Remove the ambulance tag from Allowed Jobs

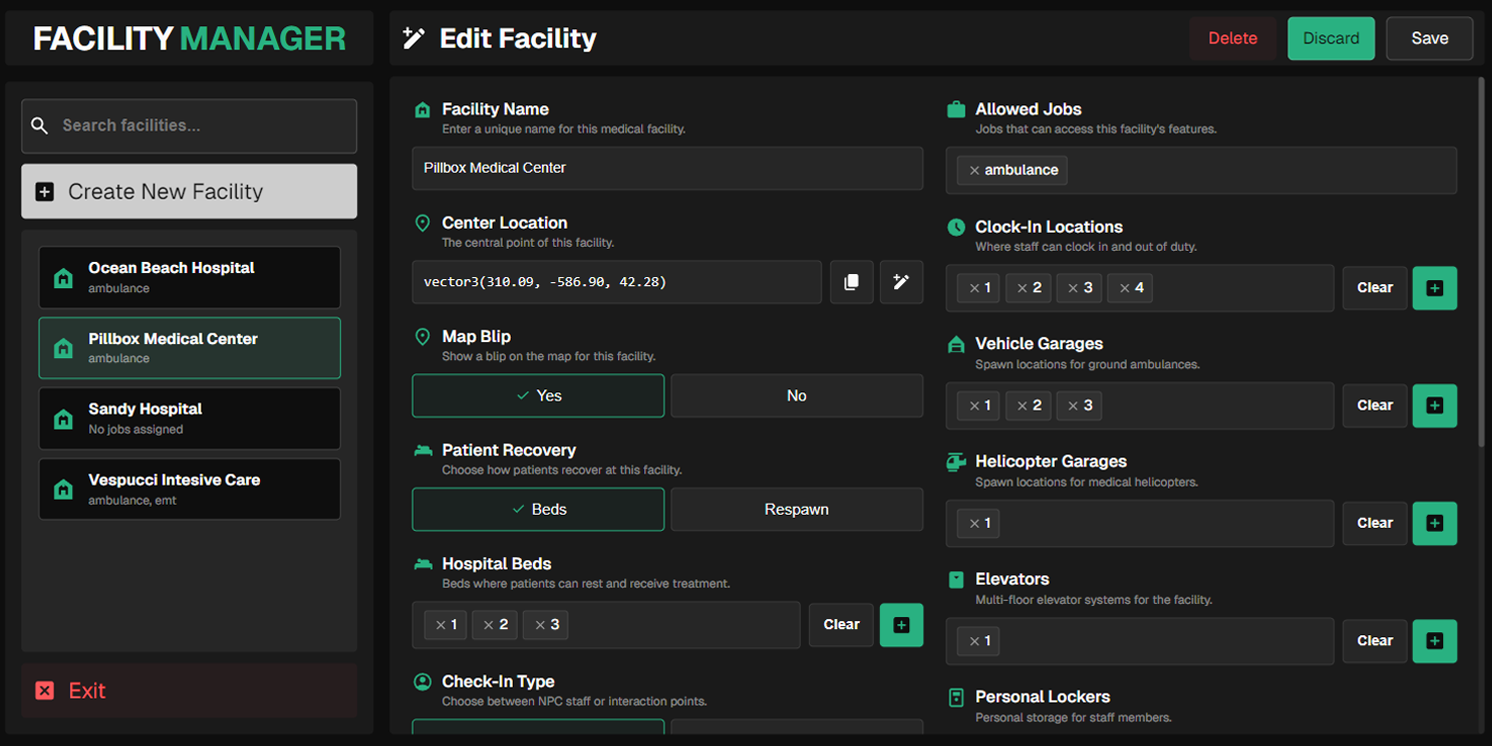click(x=973, y=170)
